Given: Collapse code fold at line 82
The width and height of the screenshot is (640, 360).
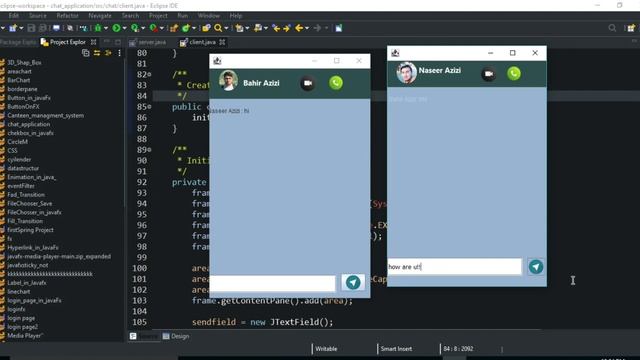Looking at the screenshot, I should (149, 75).
